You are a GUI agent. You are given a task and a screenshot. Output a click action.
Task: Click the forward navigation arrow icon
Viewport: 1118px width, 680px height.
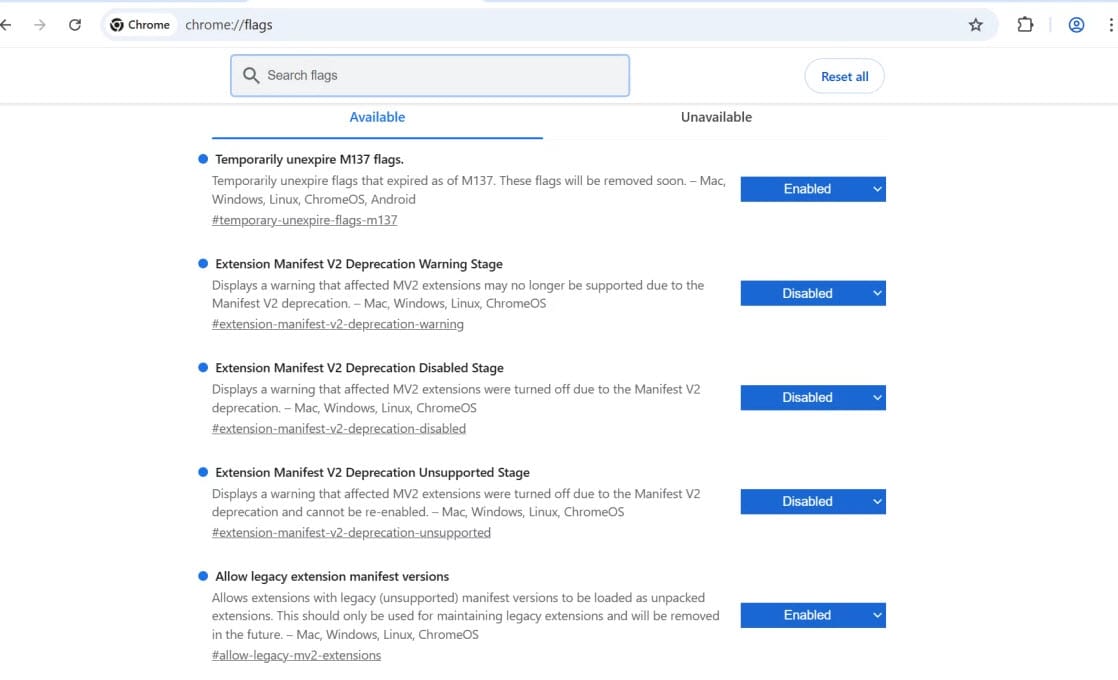click(x=40, y=25)
